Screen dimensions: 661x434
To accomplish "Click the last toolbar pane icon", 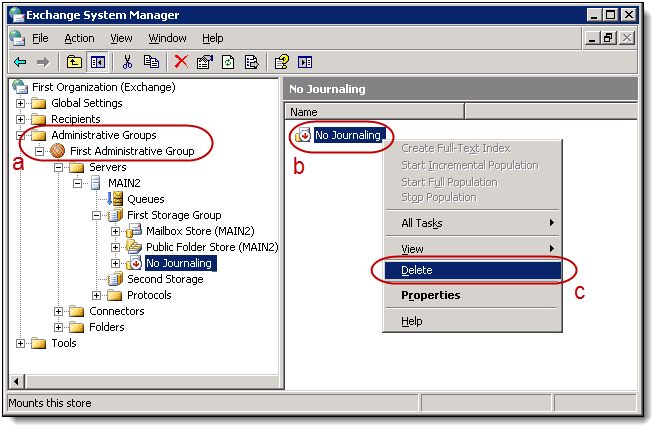I will point(305,62).
